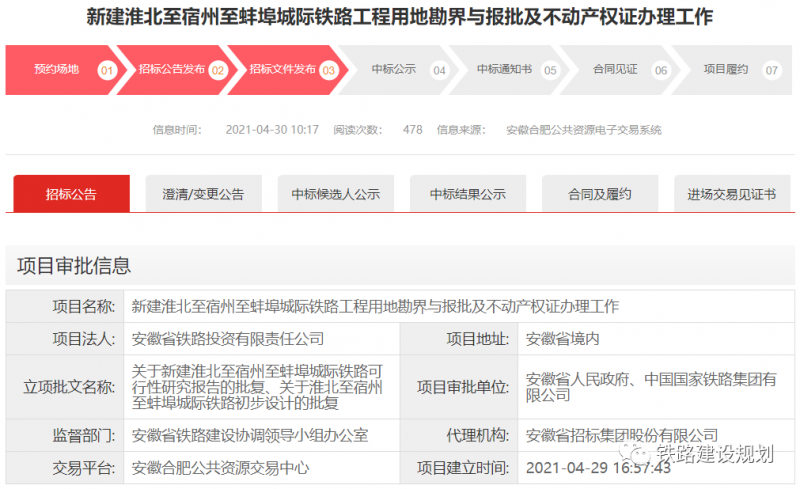Click the 信息时间 label
Screen dimensions: 800x489
[177, 130]
